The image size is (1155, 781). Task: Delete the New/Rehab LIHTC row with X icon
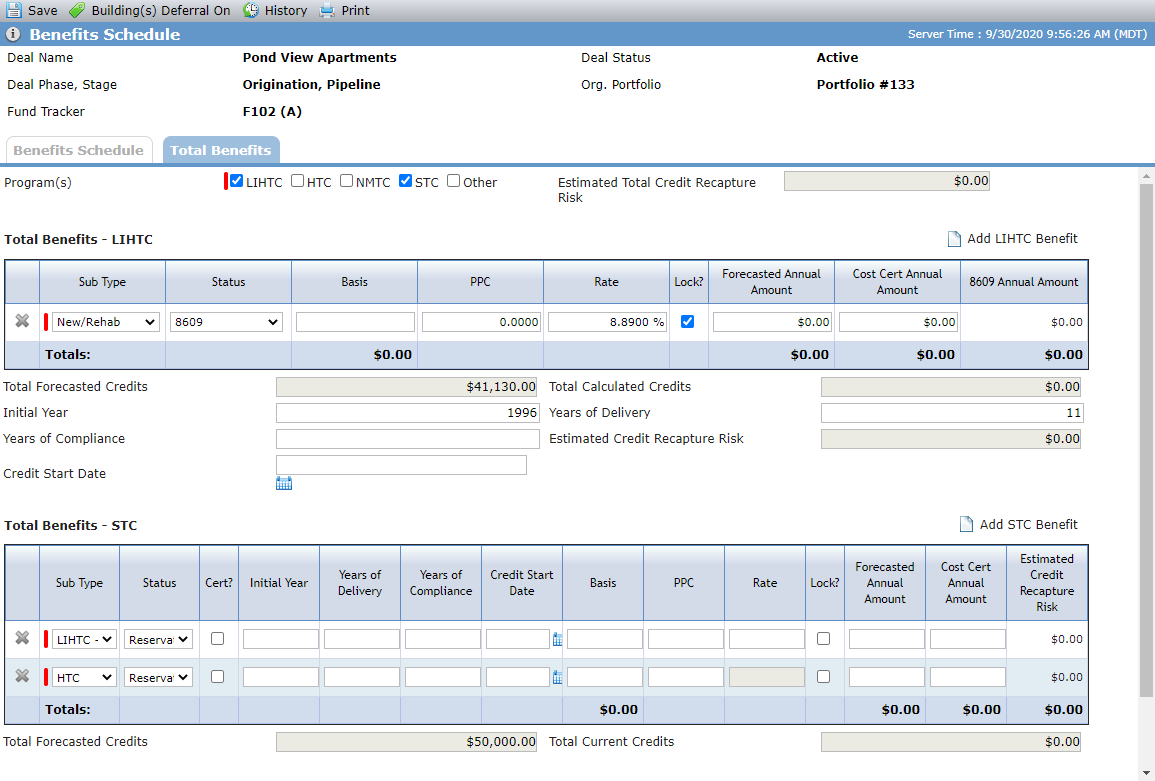coord(22,321)
